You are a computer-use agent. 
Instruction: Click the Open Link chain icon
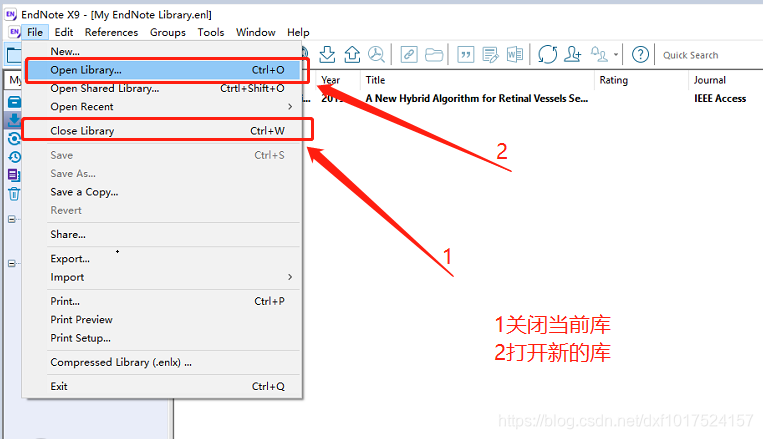click(x=409, y=55)
